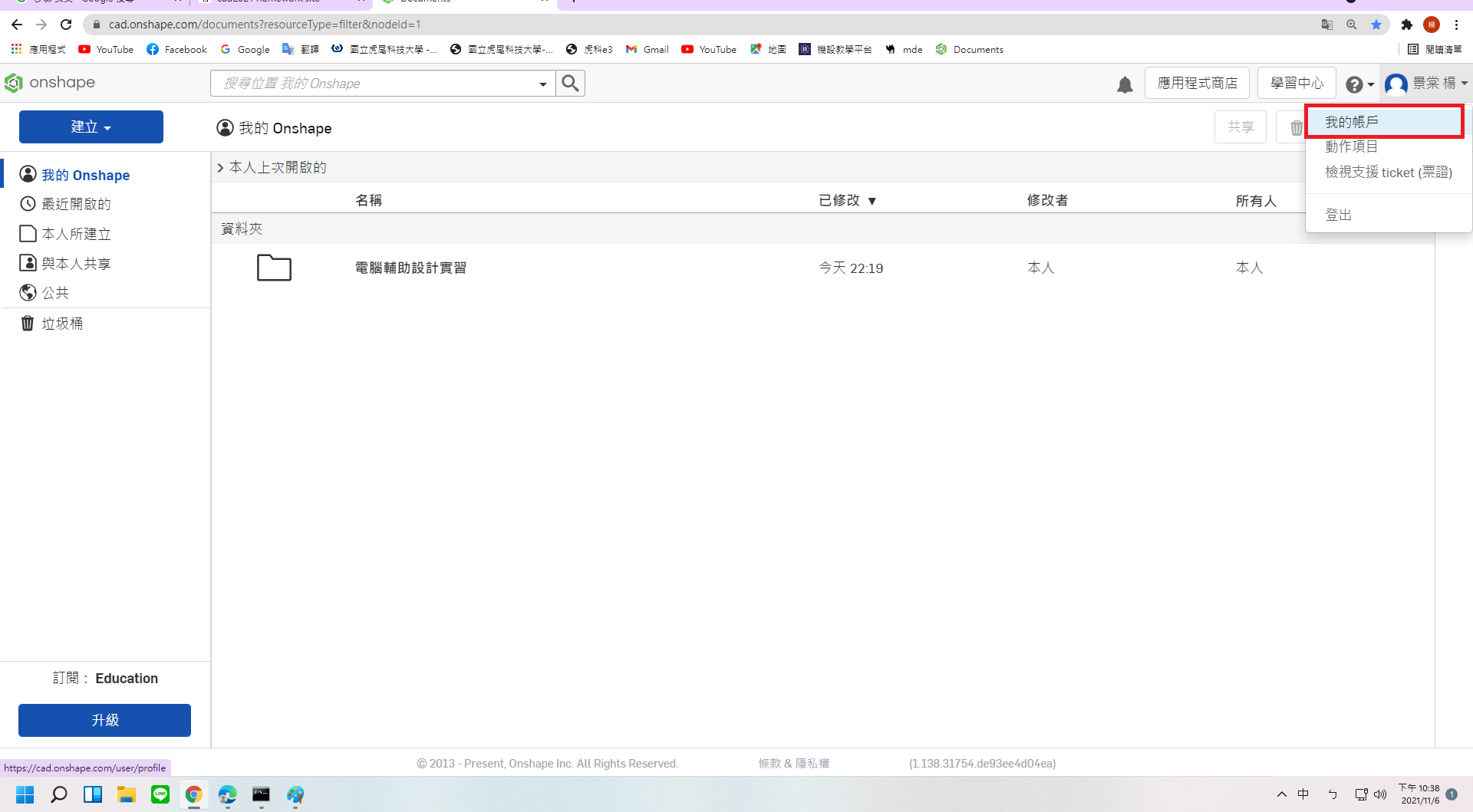This screenshot has width=1473, height=812.
Task: Open 公共 documents in sidebar
Action: 44,292
